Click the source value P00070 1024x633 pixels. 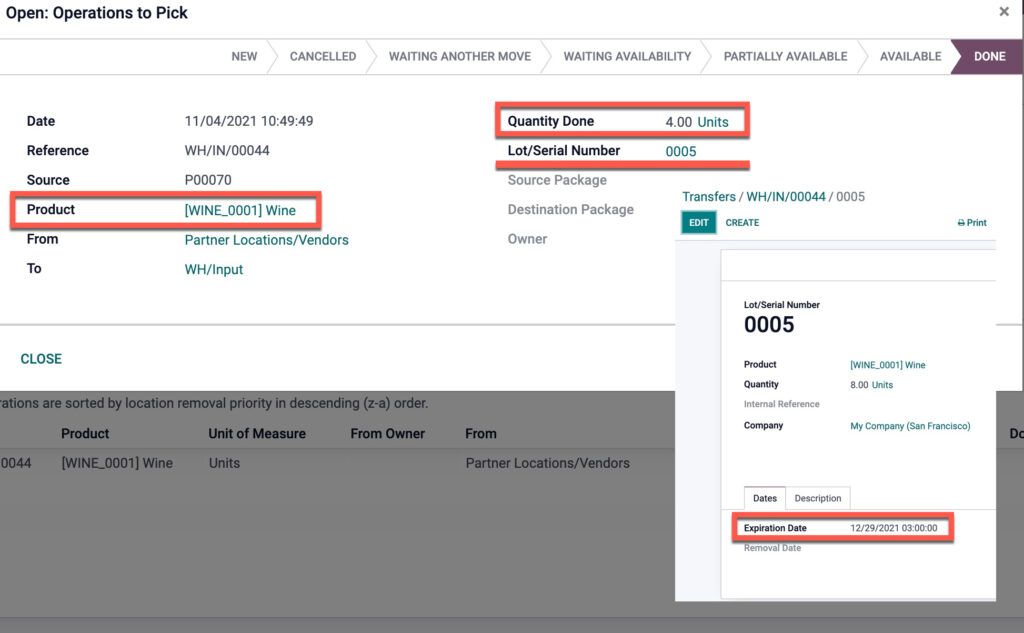(x=208, y=180)
